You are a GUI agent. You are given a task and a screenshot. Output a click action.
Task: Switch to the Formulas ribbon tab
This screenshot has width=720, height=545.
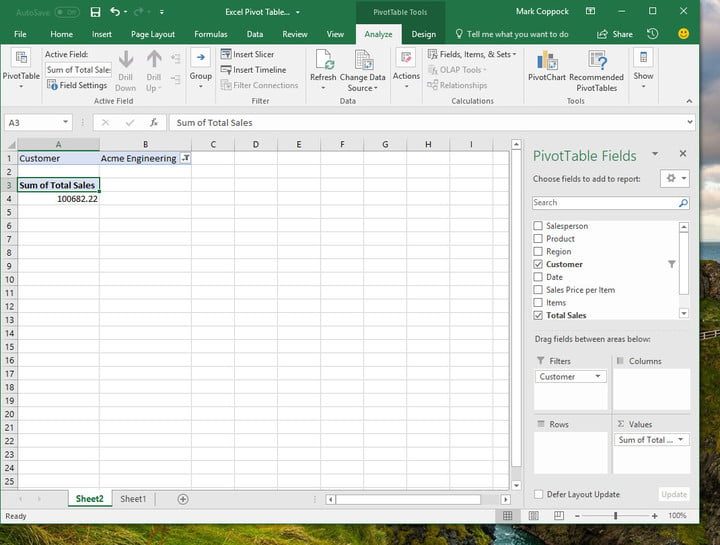click(x=210, y=34)
